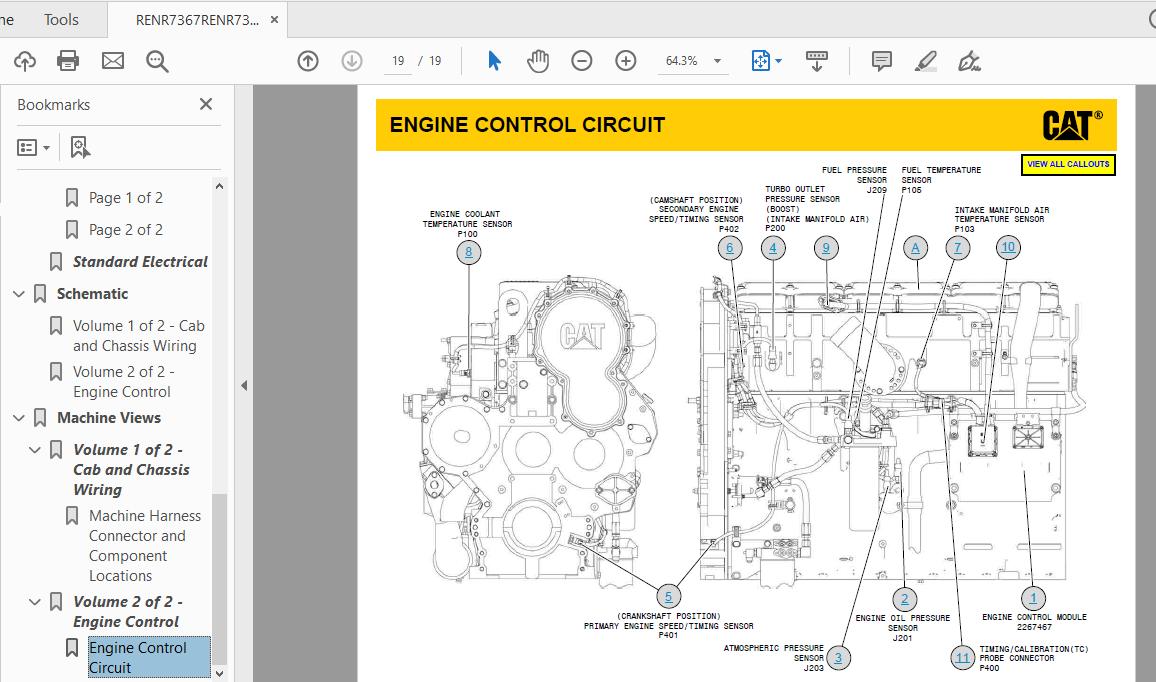Click the page number input field

point(398,60)
